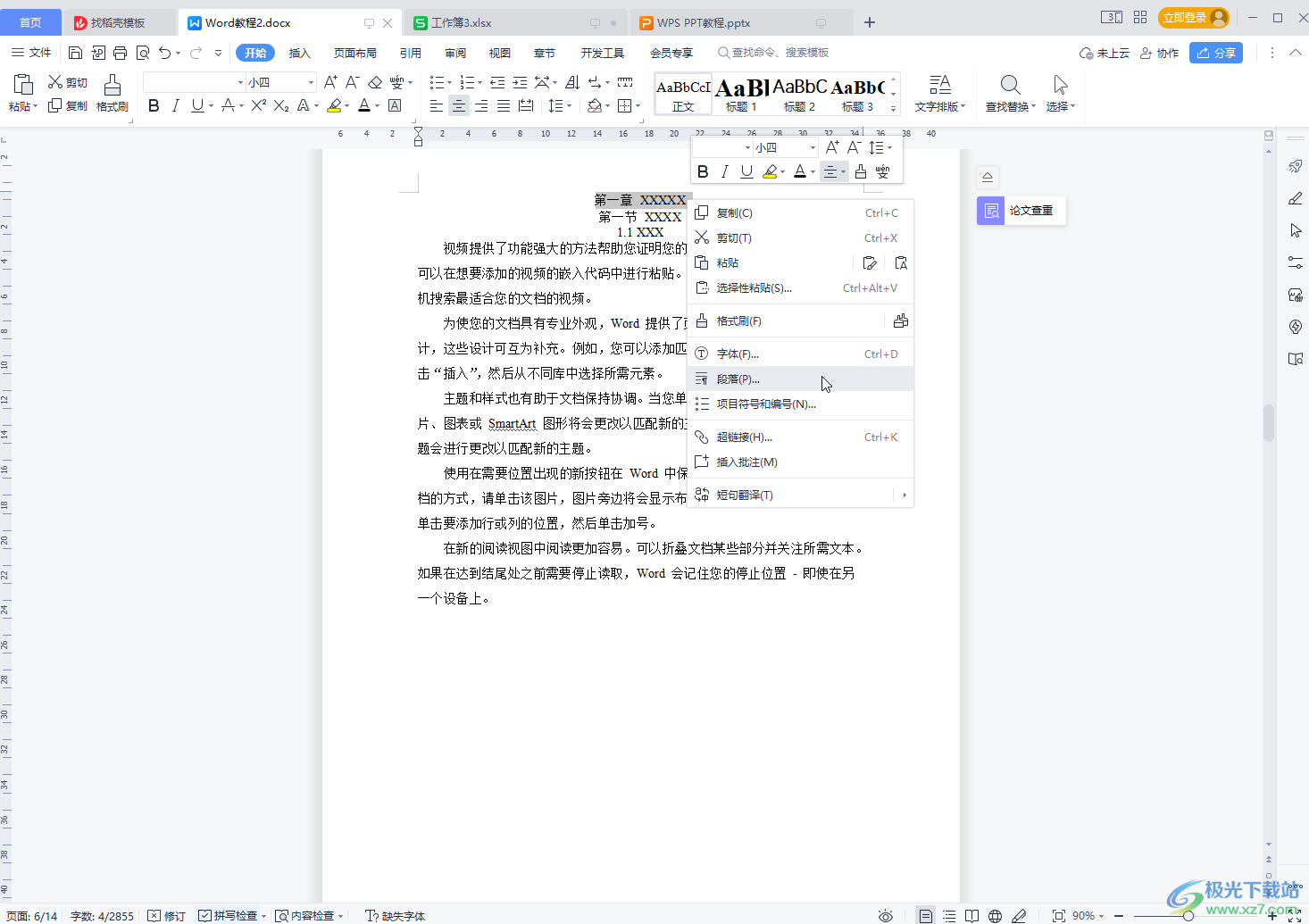Clear formatting with the eraser icon

tap(375, 82)
